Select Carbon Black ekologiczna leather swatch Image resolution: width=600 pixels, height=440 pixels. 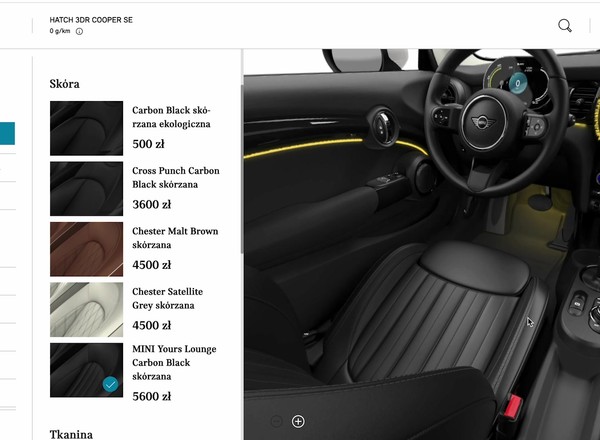86,128
